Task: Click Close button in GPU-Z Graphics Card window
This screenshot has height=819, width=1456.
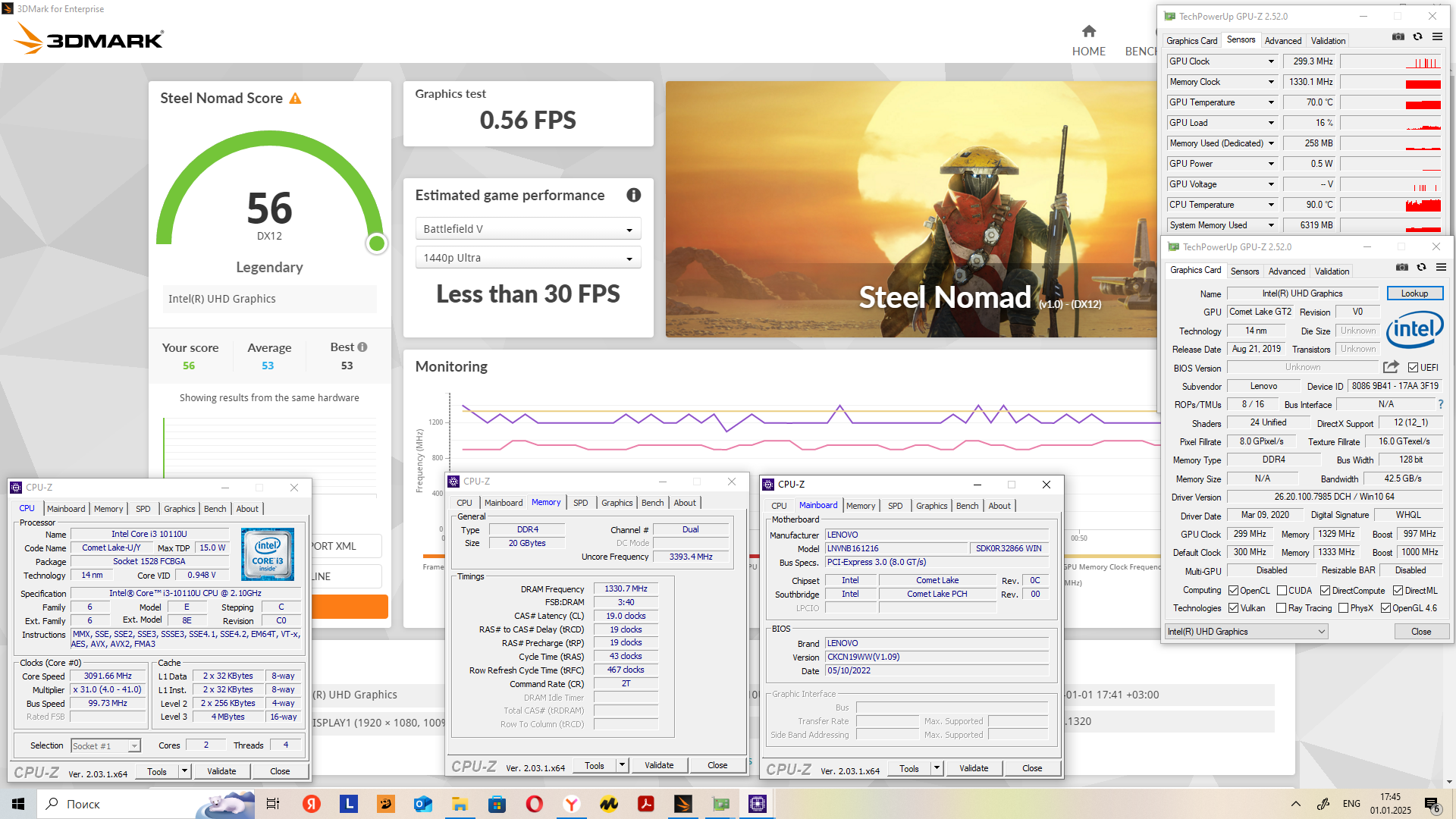Action: (x=1421, y=632)
